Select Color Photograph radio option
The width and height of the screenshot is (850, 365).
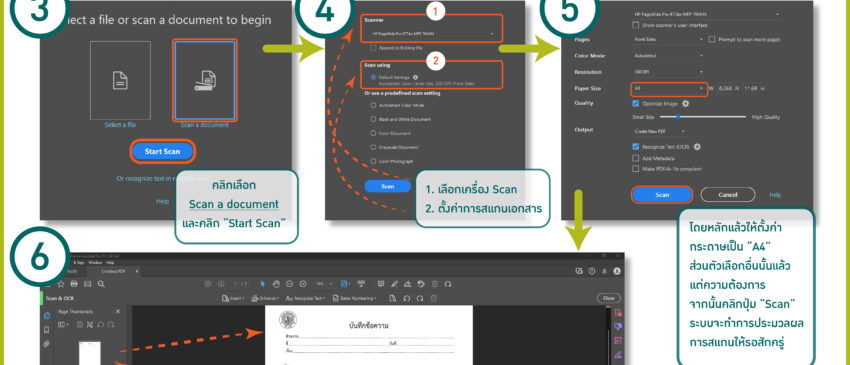click(x=373, y=161)
